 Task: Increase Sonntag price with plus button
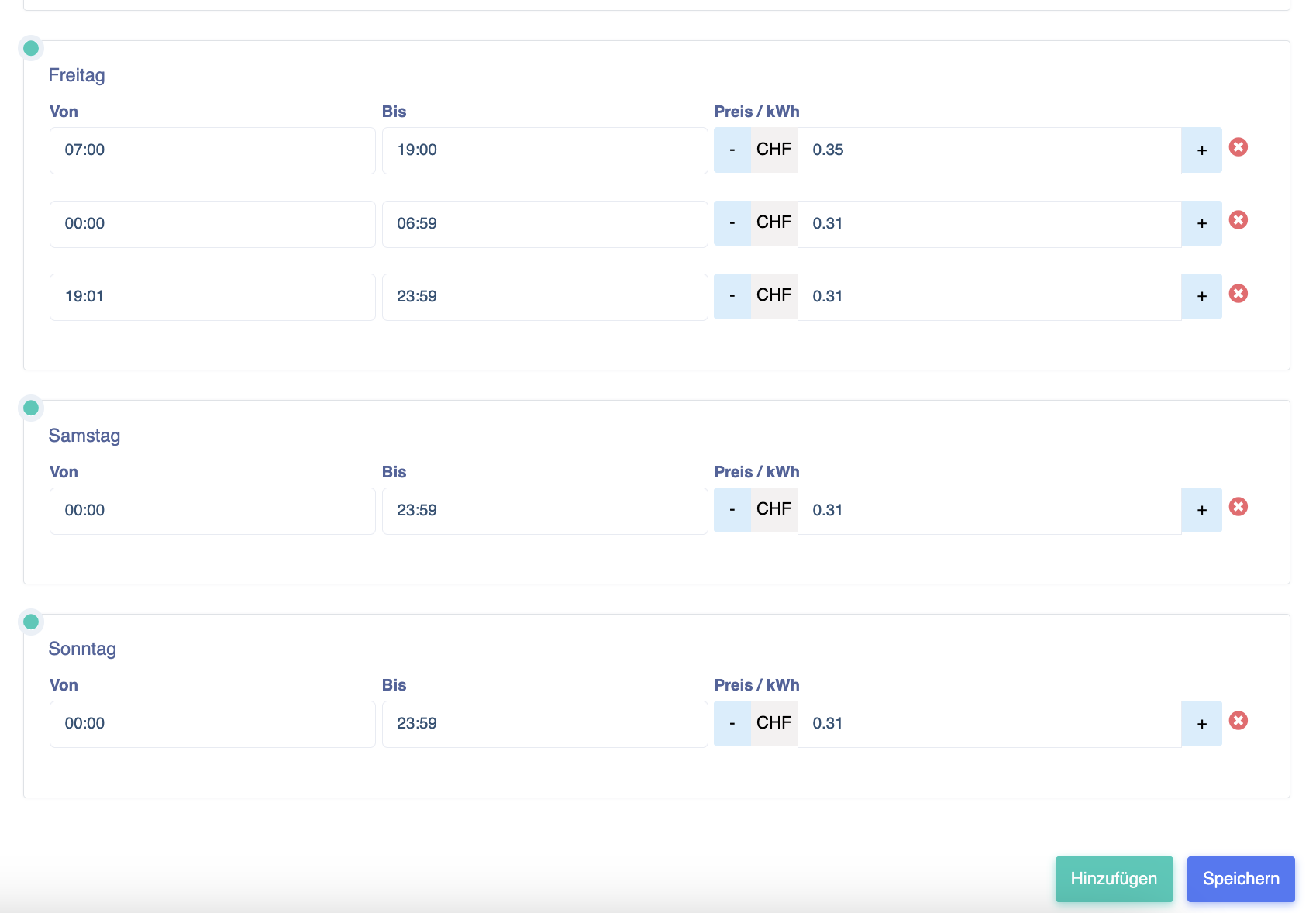1201,724
